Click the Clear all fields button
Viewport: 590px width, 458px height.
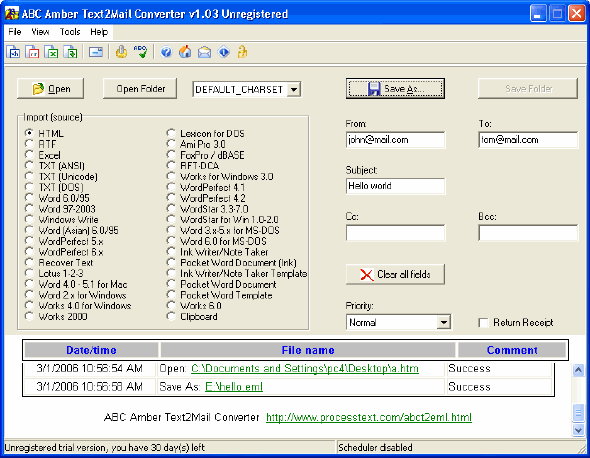[x=395, y=274]
